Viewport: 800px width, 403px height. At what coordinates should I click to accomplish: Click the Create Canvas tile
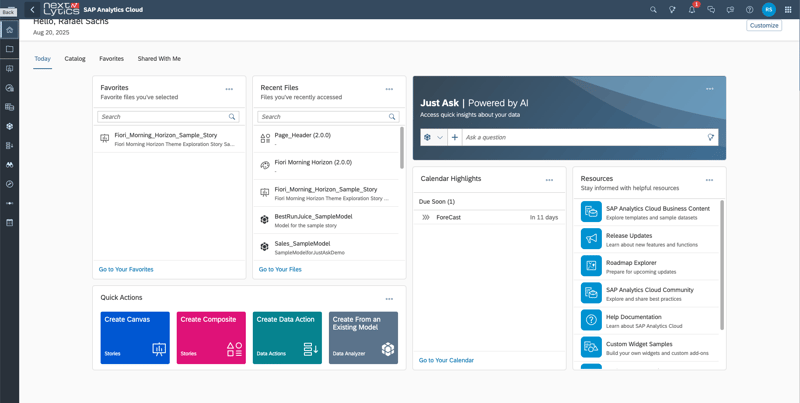135,338
